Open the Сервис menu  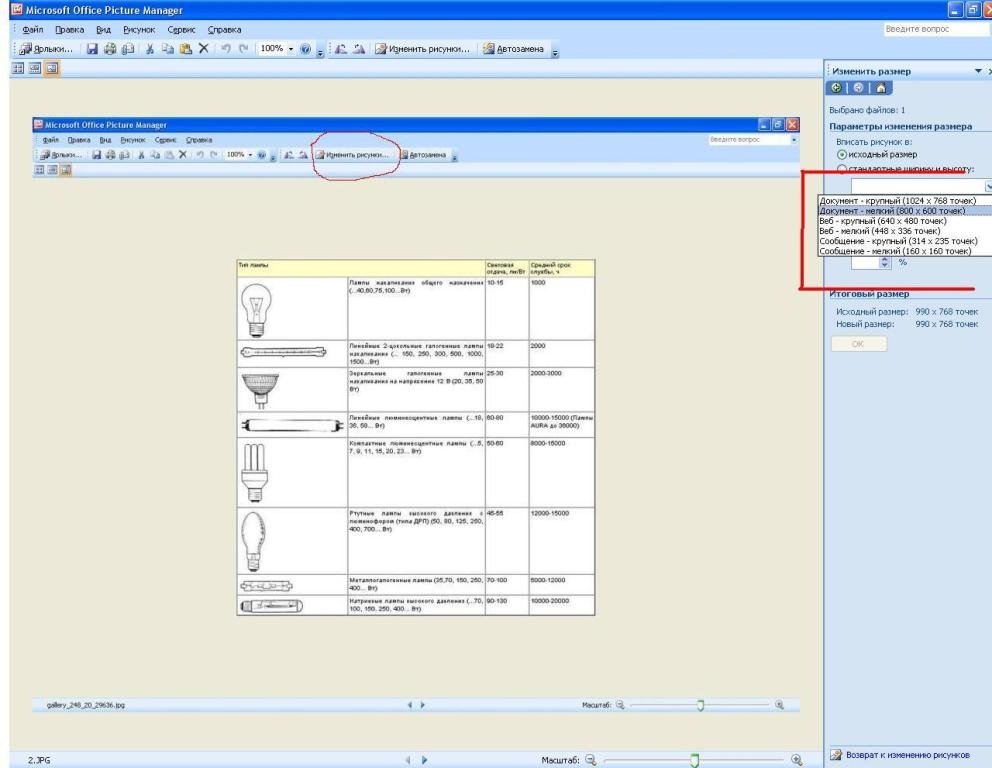pos(182,30)
